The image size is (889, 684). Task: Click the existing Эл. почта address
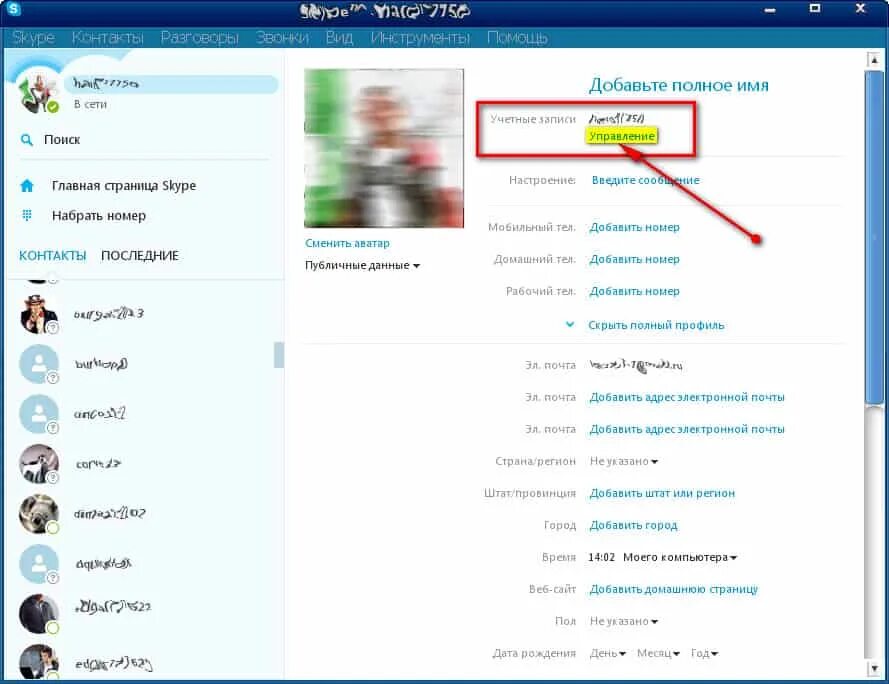(x=636, y=366)
